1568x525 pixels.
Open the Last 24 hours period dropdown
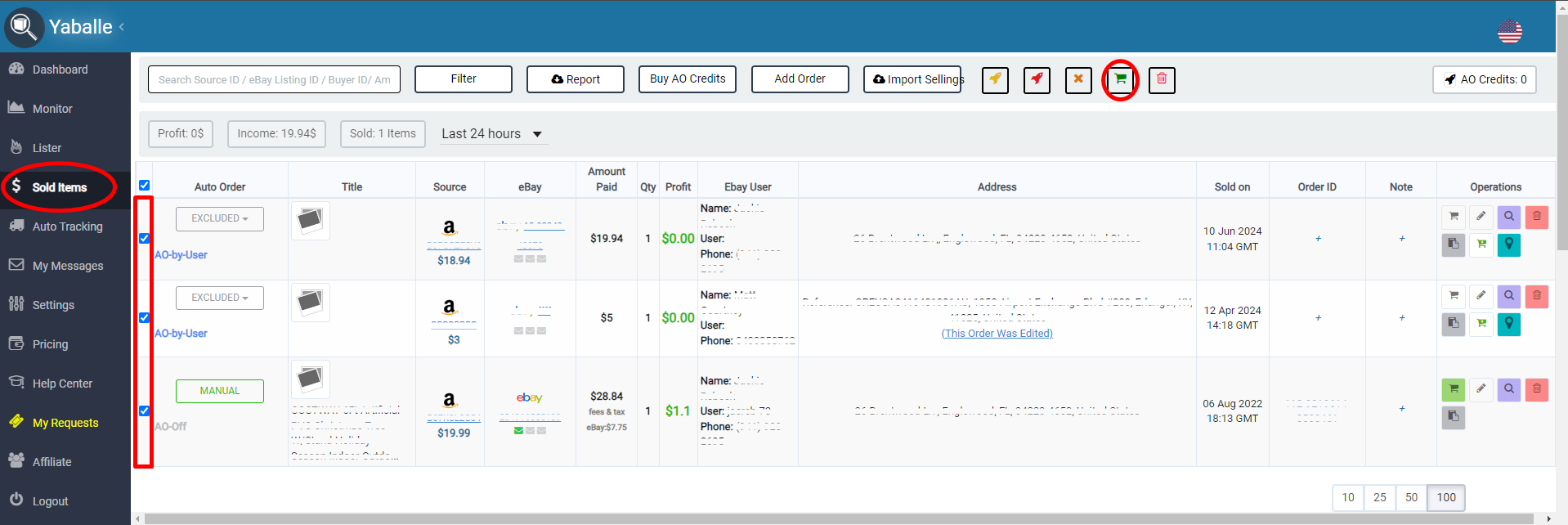coord(492,134)
